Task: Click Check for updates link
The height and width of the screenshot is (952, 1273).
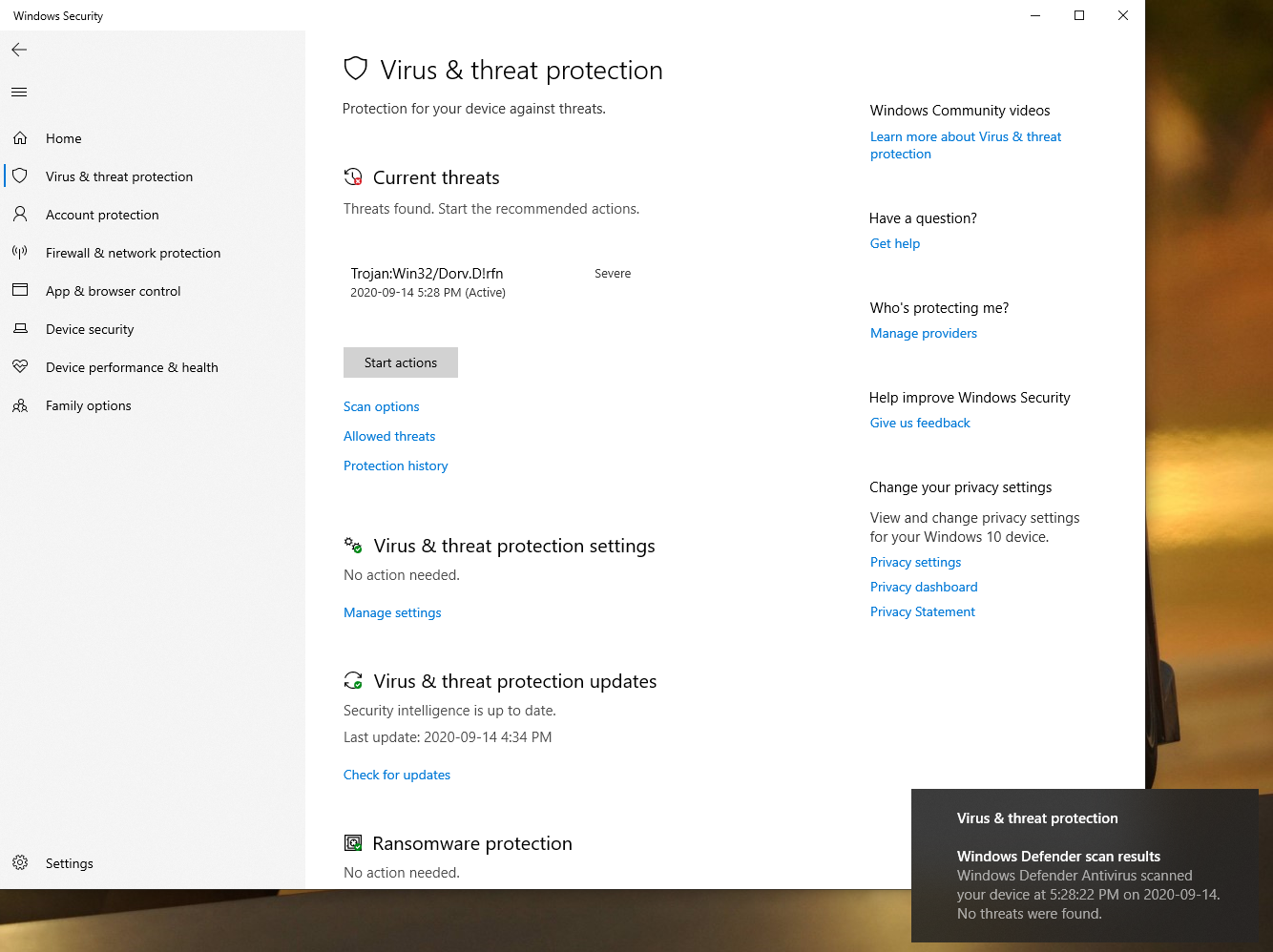Action: click(397, 775)
